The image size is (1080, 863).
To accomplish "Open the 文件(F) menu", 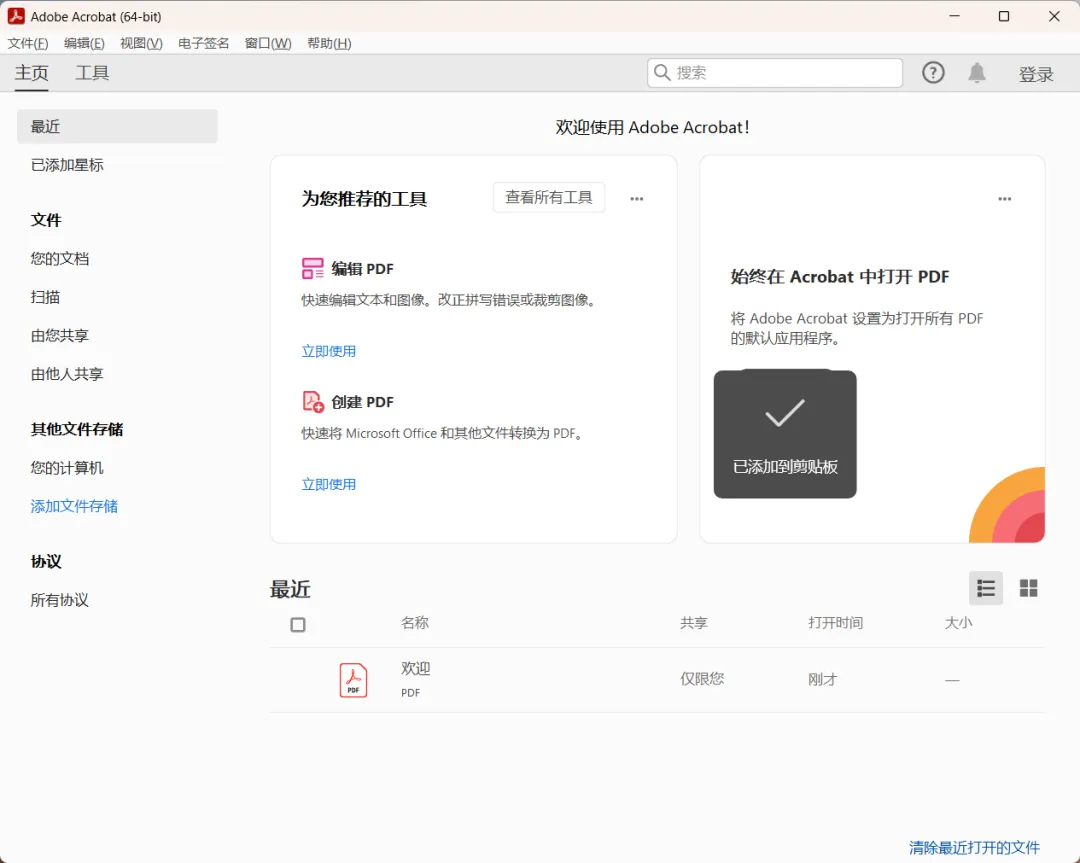I will (28, 43).
